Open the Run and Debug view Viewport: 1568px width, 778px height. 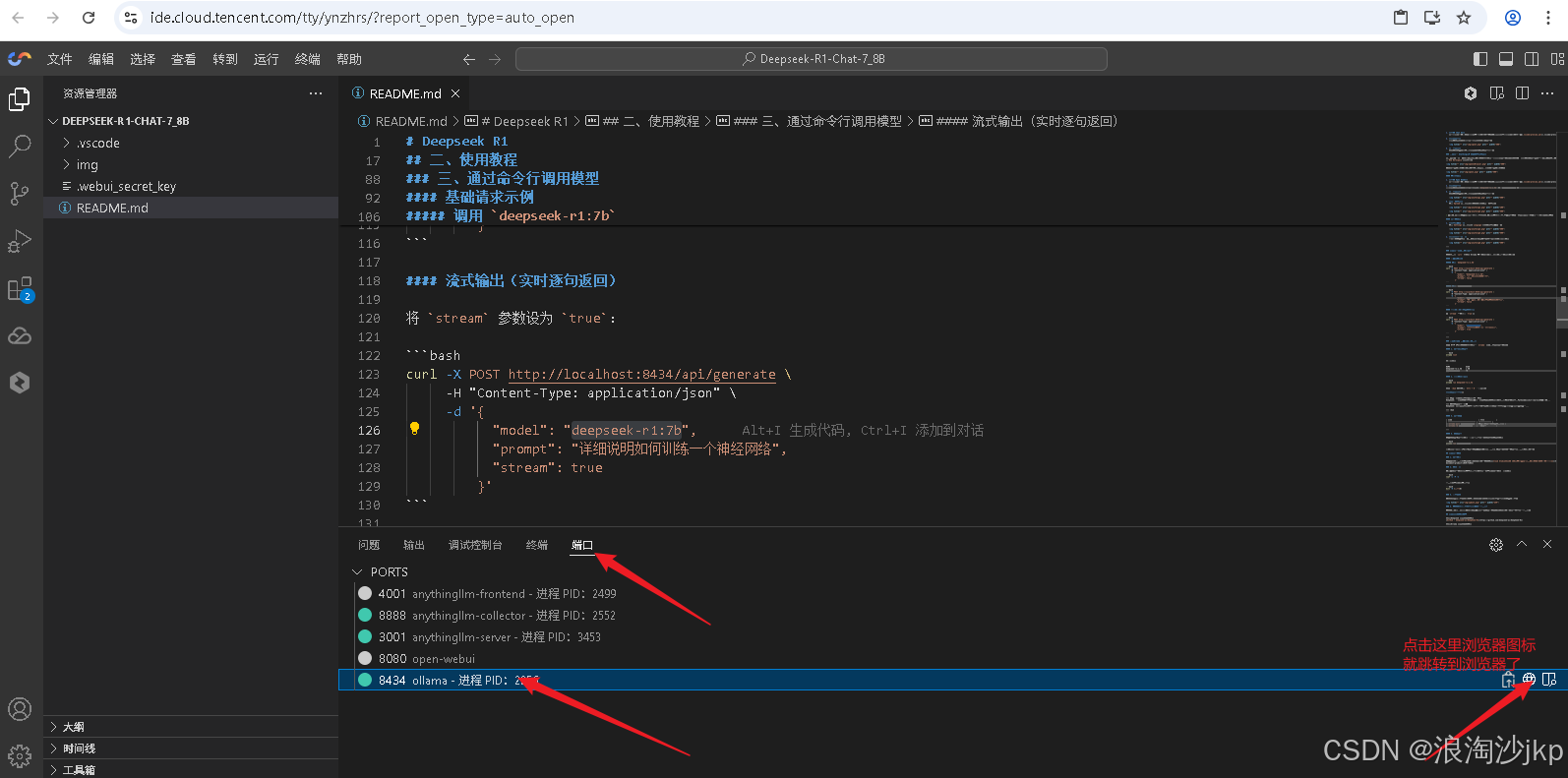pyautogui.click(x=20, y=241)
